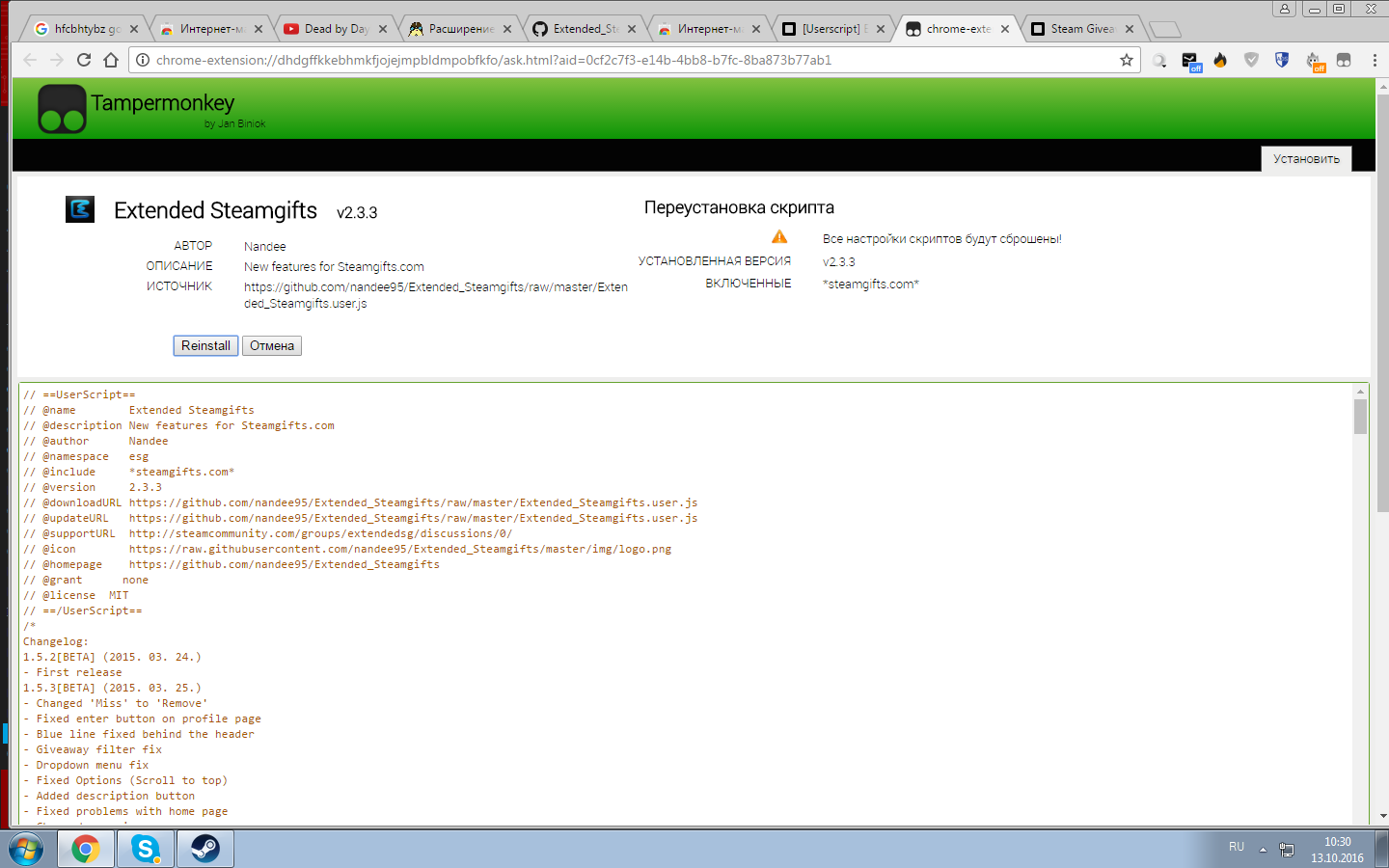The width and height of the screenshot is (1389, 868).
Task: Click the taskbar clock showing 10:30
Action: 1337,850
